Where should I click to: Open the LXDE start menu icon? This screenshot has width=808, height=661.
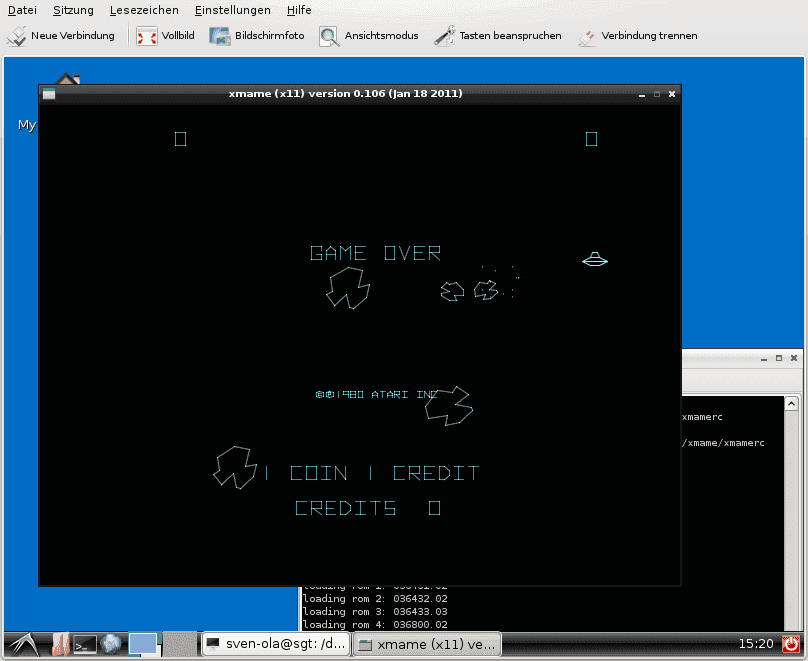[24, 645]
